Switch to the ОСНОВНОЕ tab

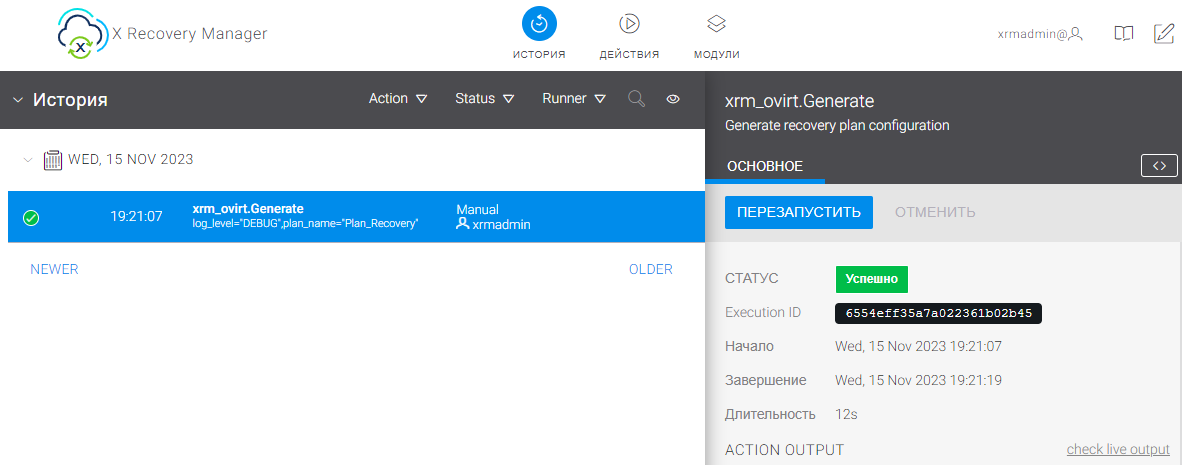pos(765,166)
